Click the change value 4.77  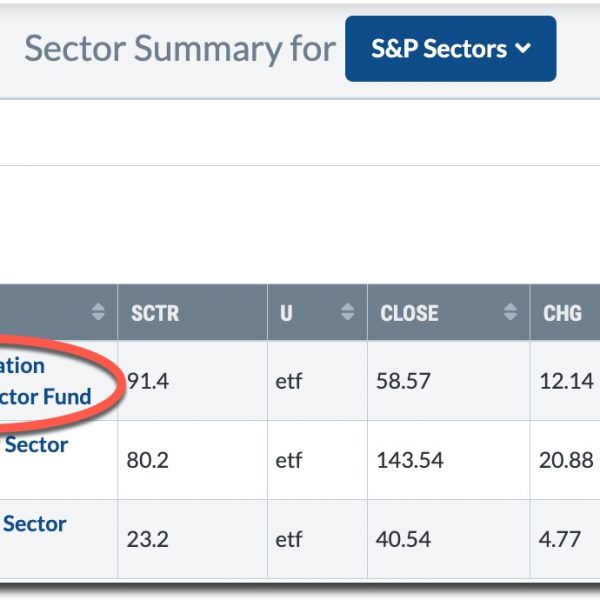[560, 540]
